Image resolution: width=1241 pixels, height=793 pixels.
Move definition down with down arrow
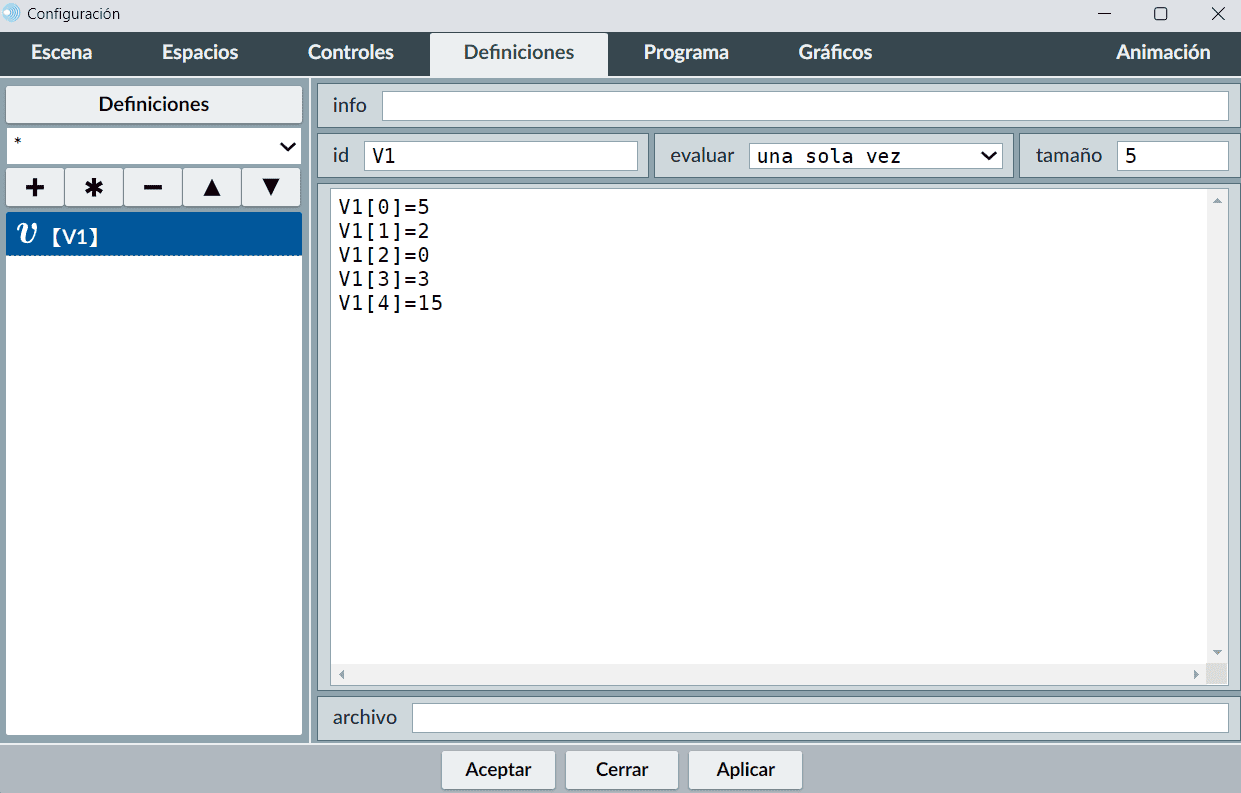(x=271, y=187)
